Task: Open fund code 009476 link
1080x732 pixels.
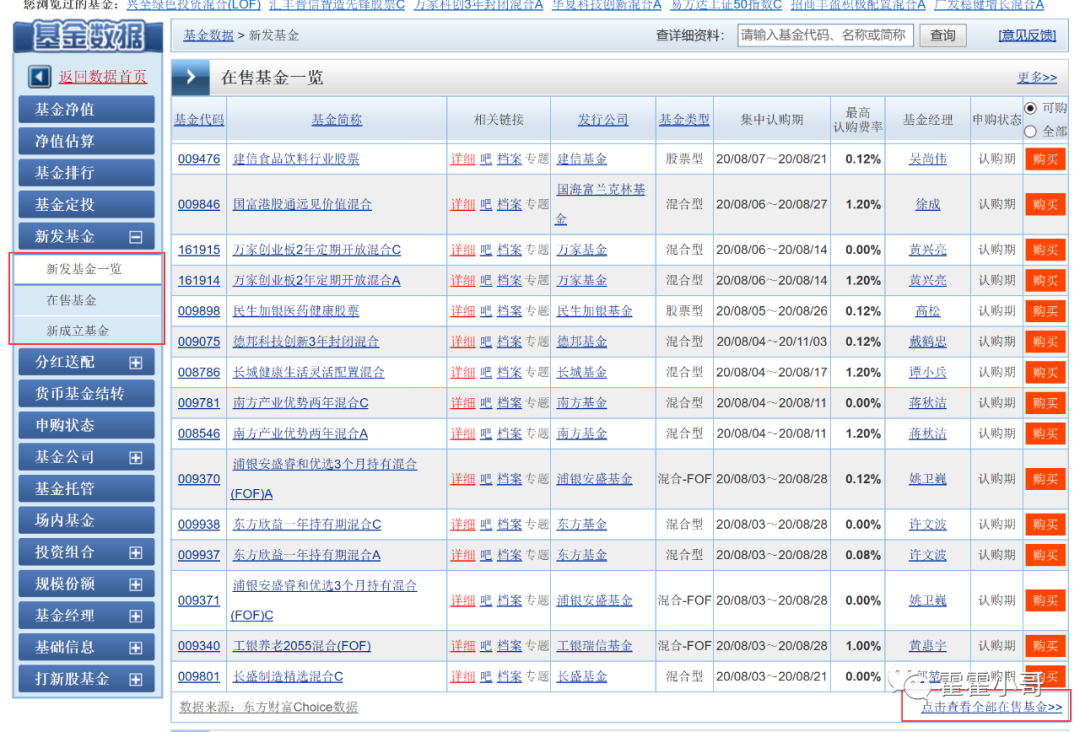Action: [x=199, y=159]
